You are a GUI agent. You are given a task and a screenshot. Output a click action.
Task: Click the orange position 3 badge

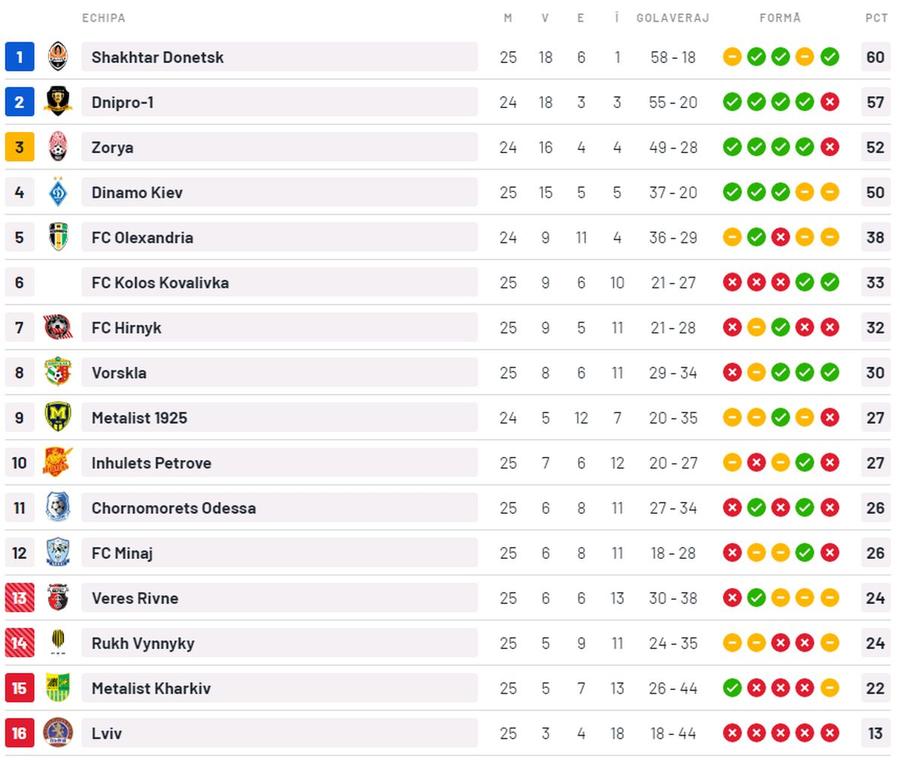[x=20, y=147]
